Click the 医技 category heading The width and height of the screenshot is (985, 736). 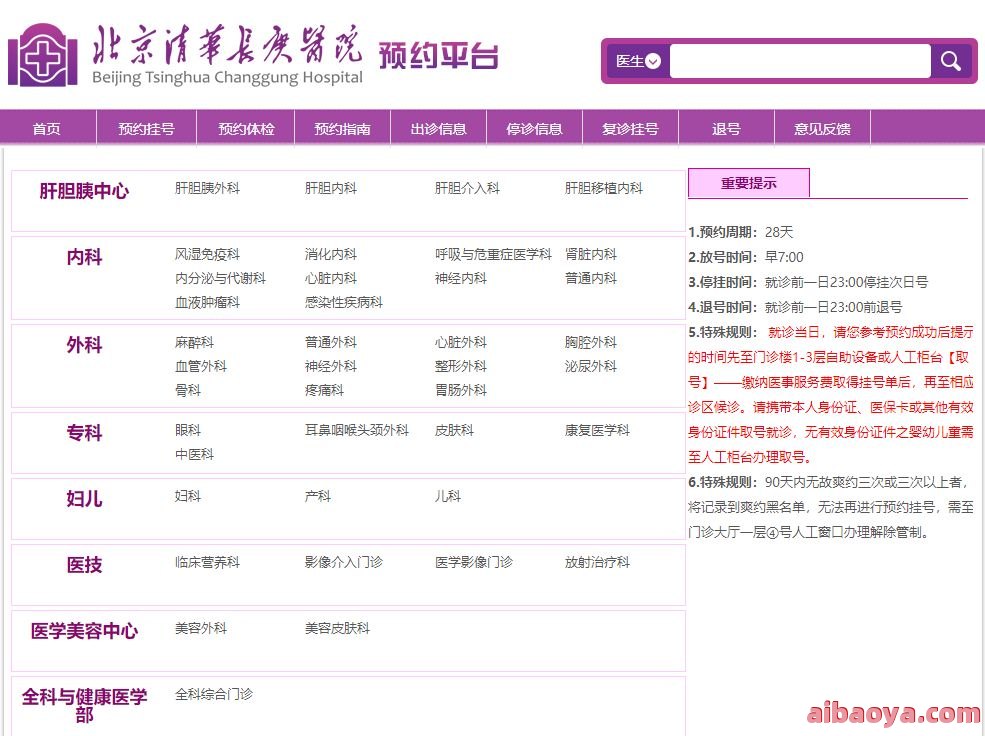[84, 565]
